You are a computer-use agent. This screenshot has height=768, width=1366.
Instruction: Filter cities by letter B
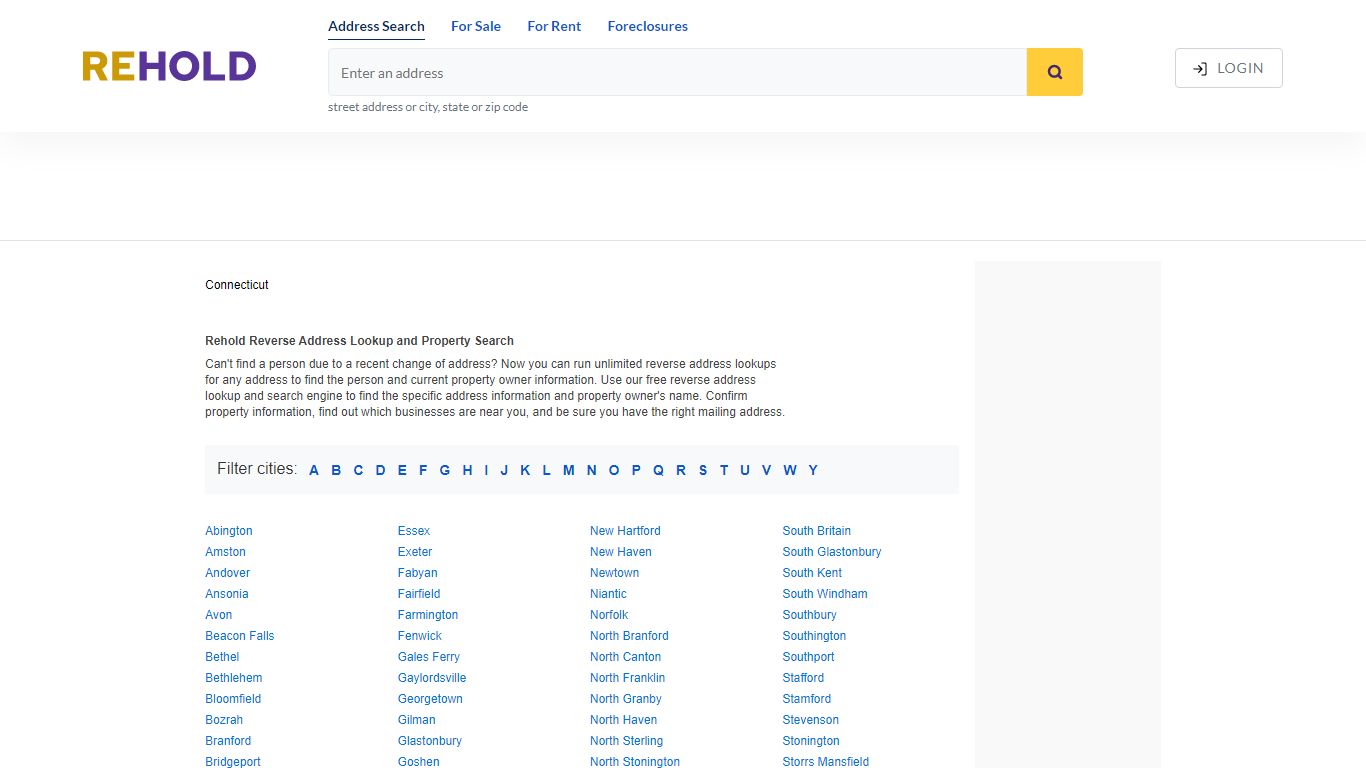pos(336,470)
